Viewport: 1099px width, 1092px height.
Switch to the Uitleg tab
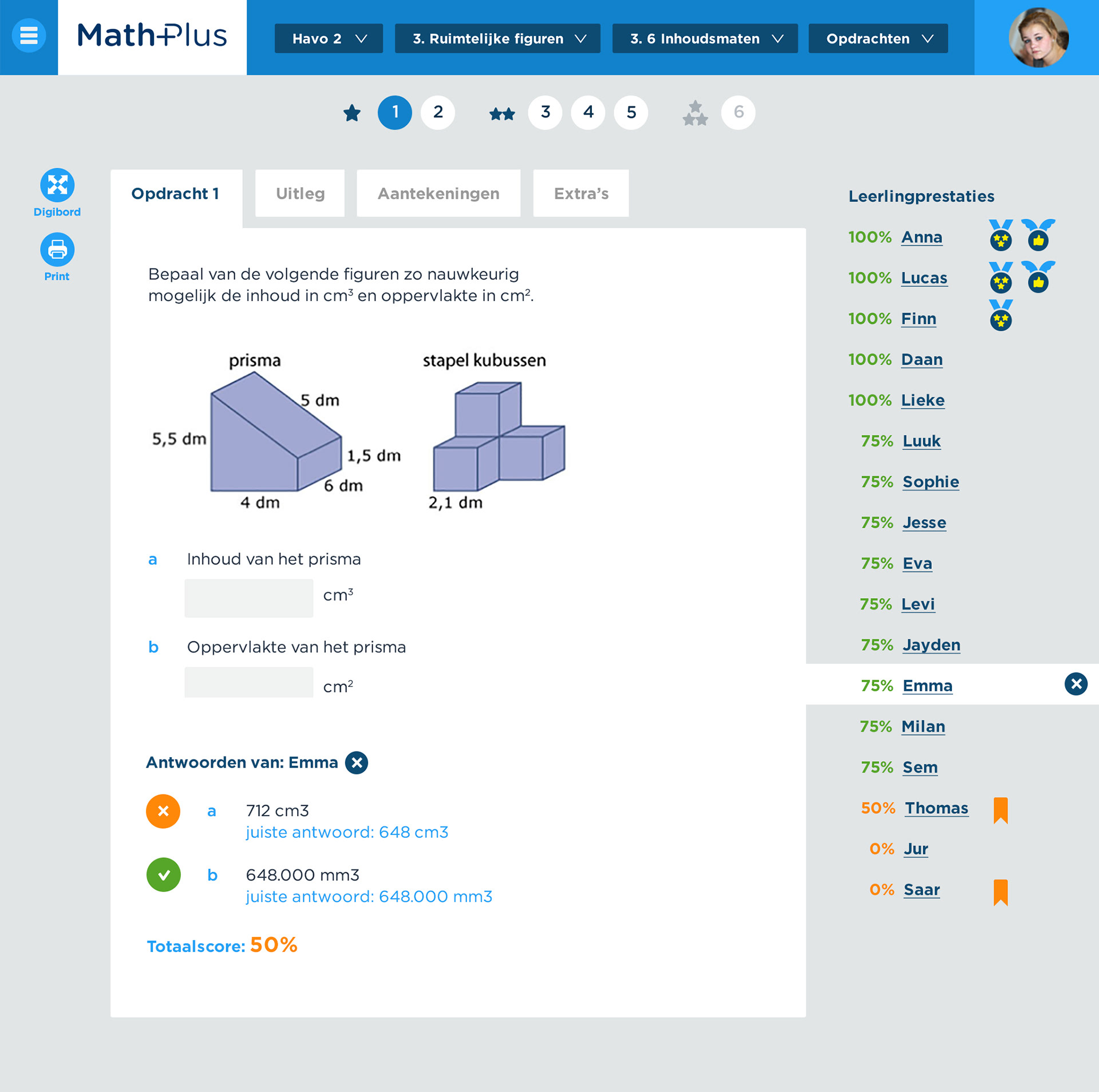300,193
